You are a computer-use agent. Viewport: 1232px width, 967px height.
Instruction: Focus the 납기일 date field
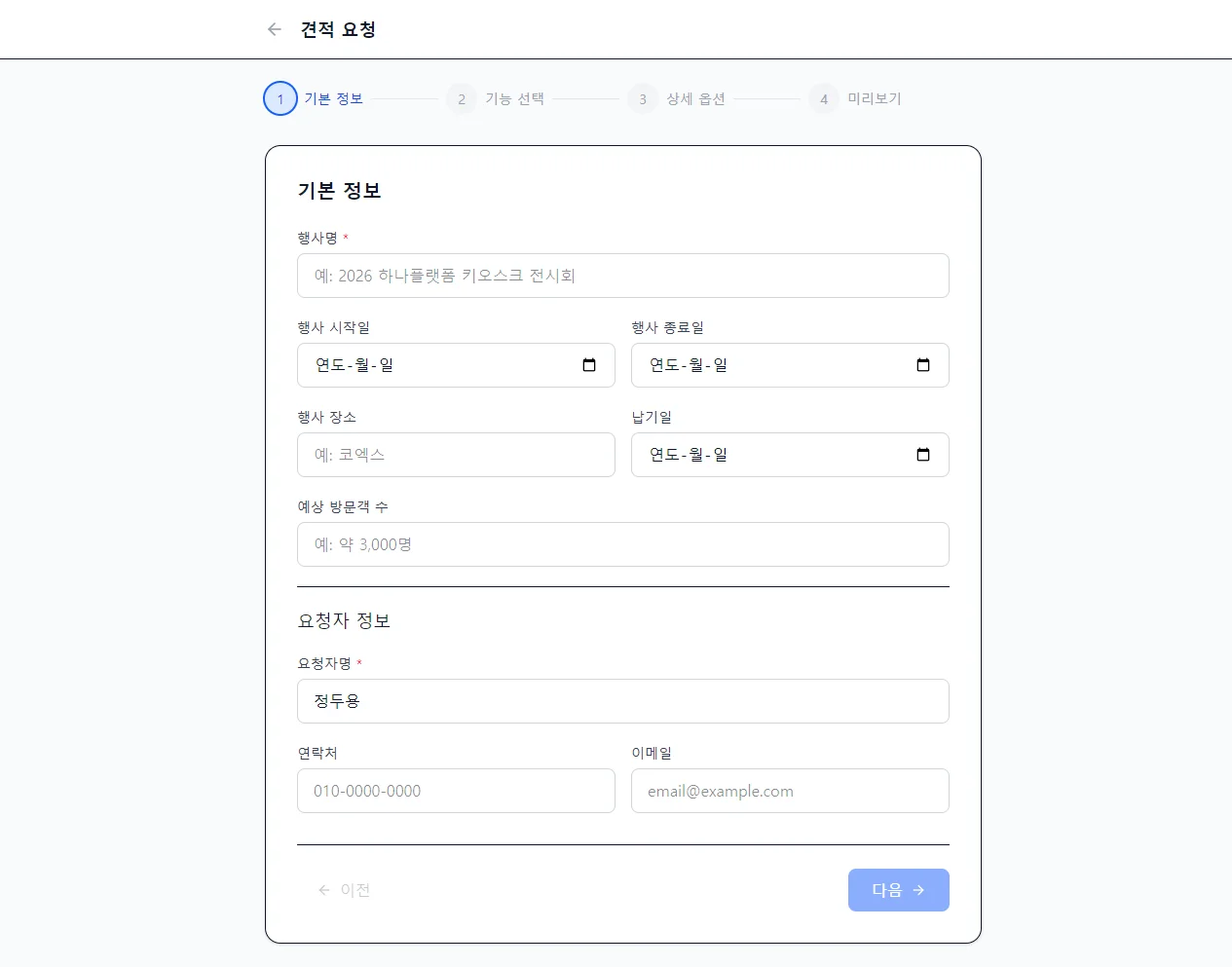click(x=790, y=455)
